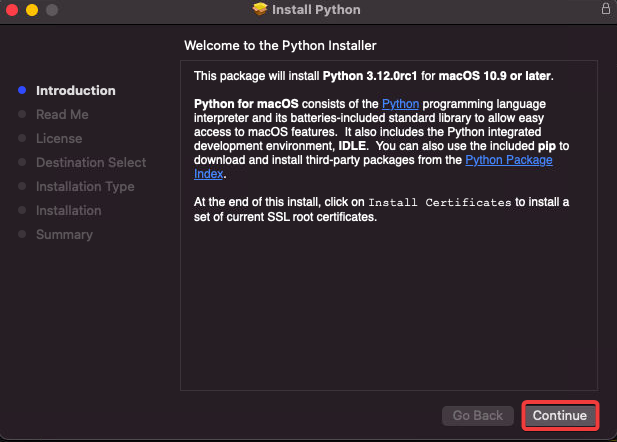Click the Welcome to the Python Installer heading
617x442 pixels.
pos(280,46)
